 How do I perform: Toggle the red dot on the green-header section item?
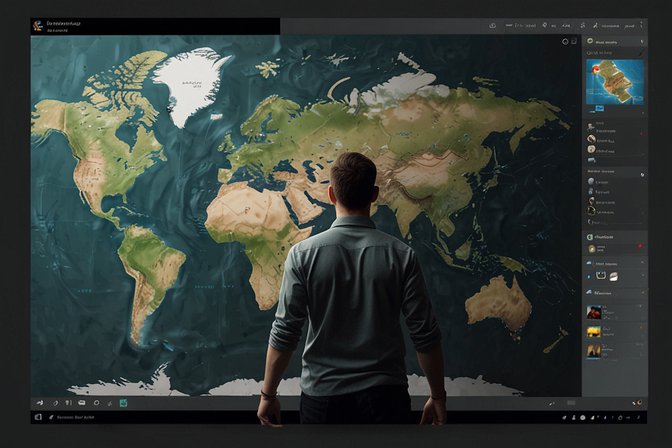click(640, 245)
